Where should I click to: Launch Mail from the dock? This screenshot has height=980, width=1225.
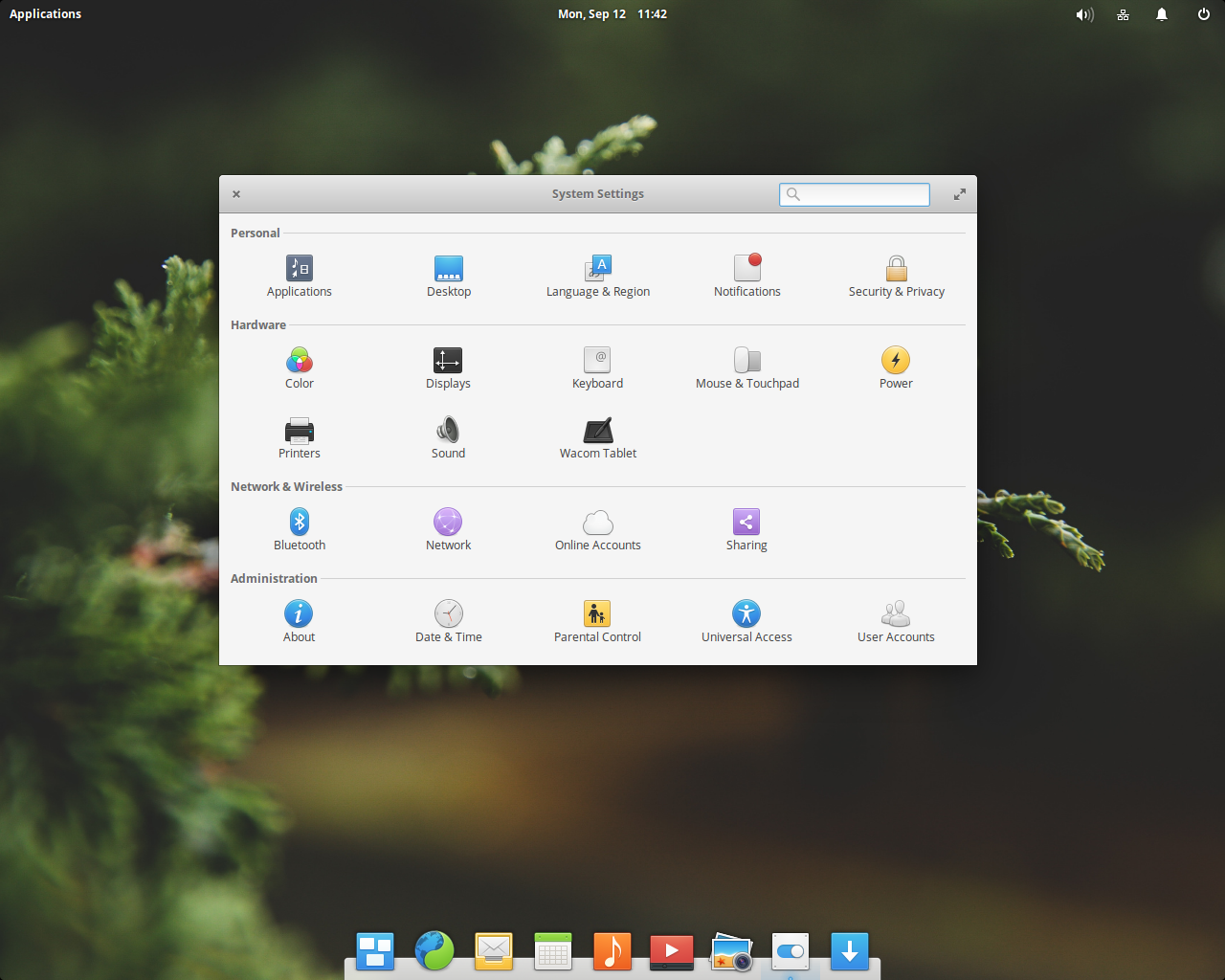[494, 951]
